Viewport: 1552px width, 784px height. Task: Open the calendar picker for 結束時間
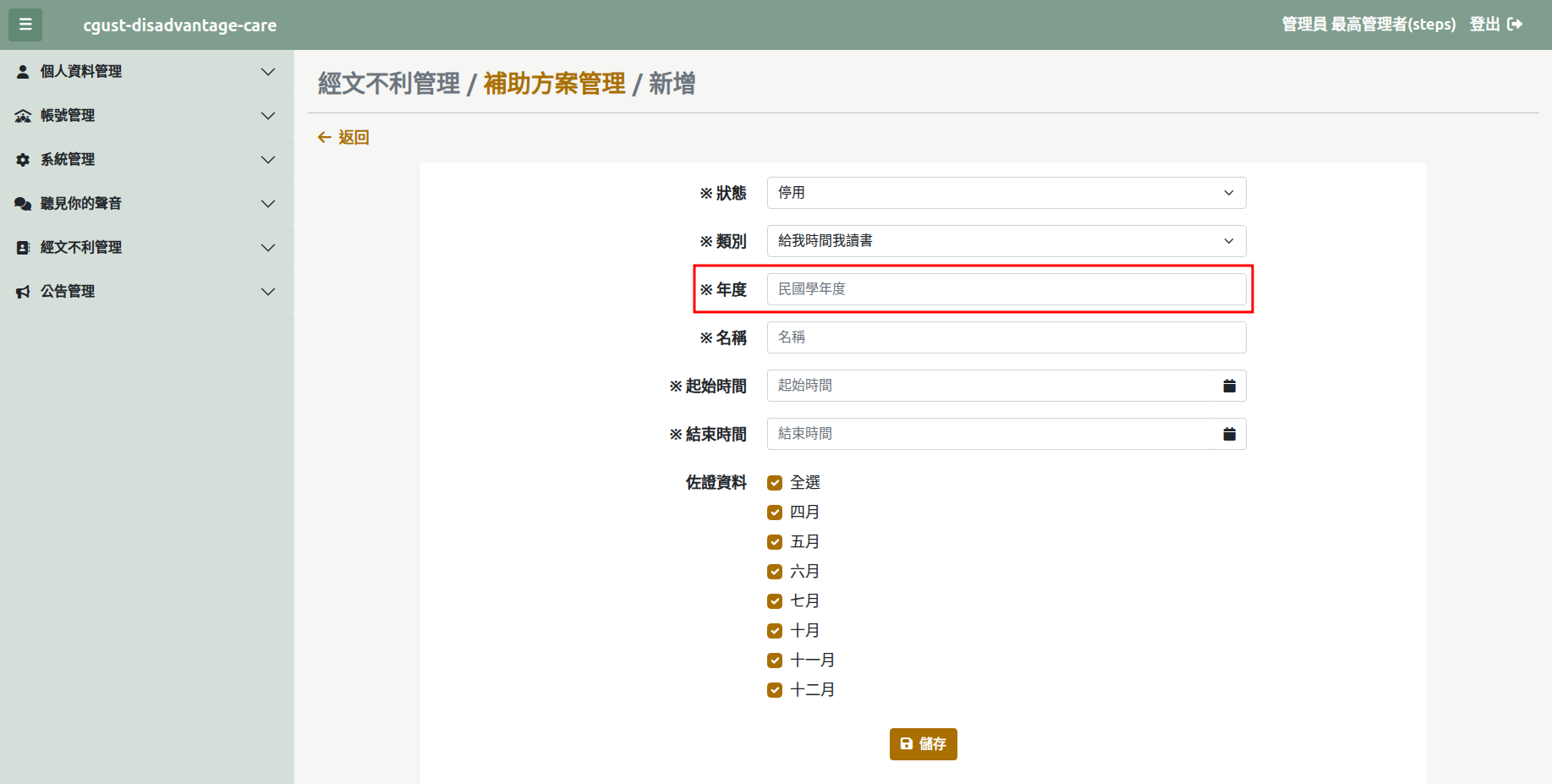point(1230,434)
